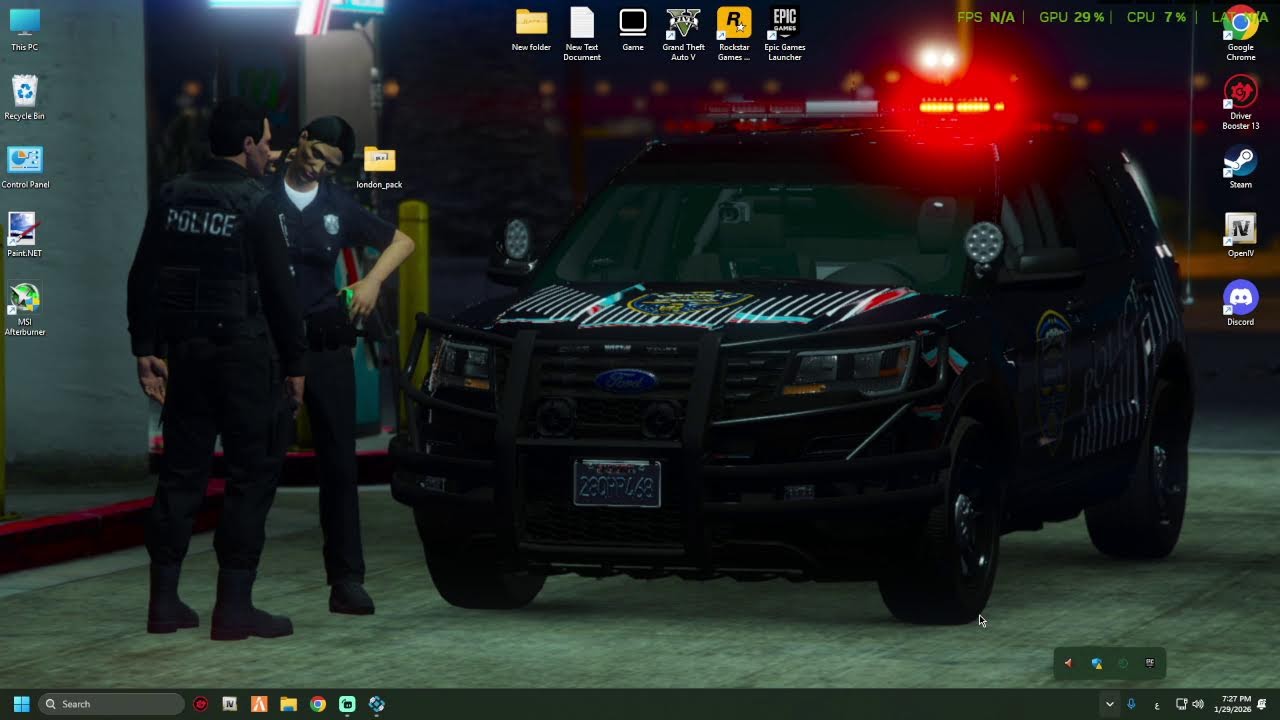The width and height of the screenshot is (1280, 720).
Task: Click the microphone icon in system tray
Action: pyautogui.click(x=1132, y=704)
